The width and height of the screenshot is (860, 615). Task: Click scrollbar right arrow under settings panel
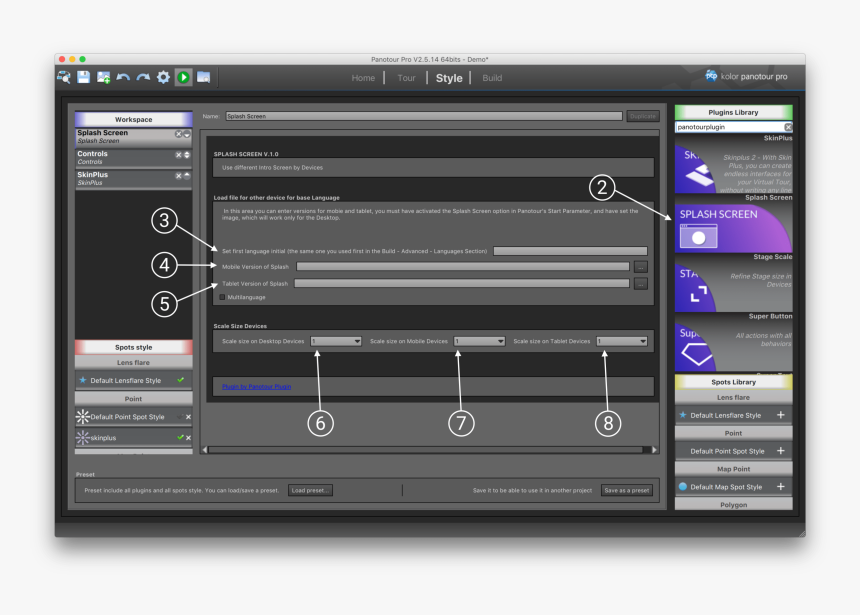(x=654, y=450)
